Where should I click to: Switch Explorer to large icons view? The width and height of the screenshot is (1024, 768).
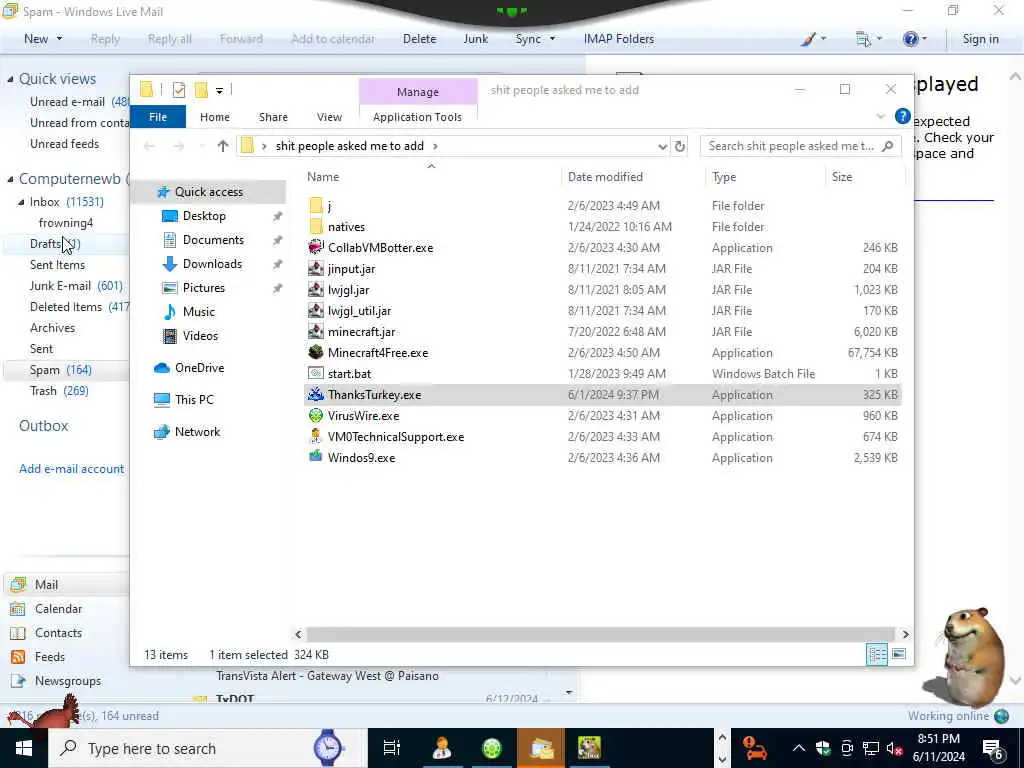pyautogui.click(x=899, y=654)
